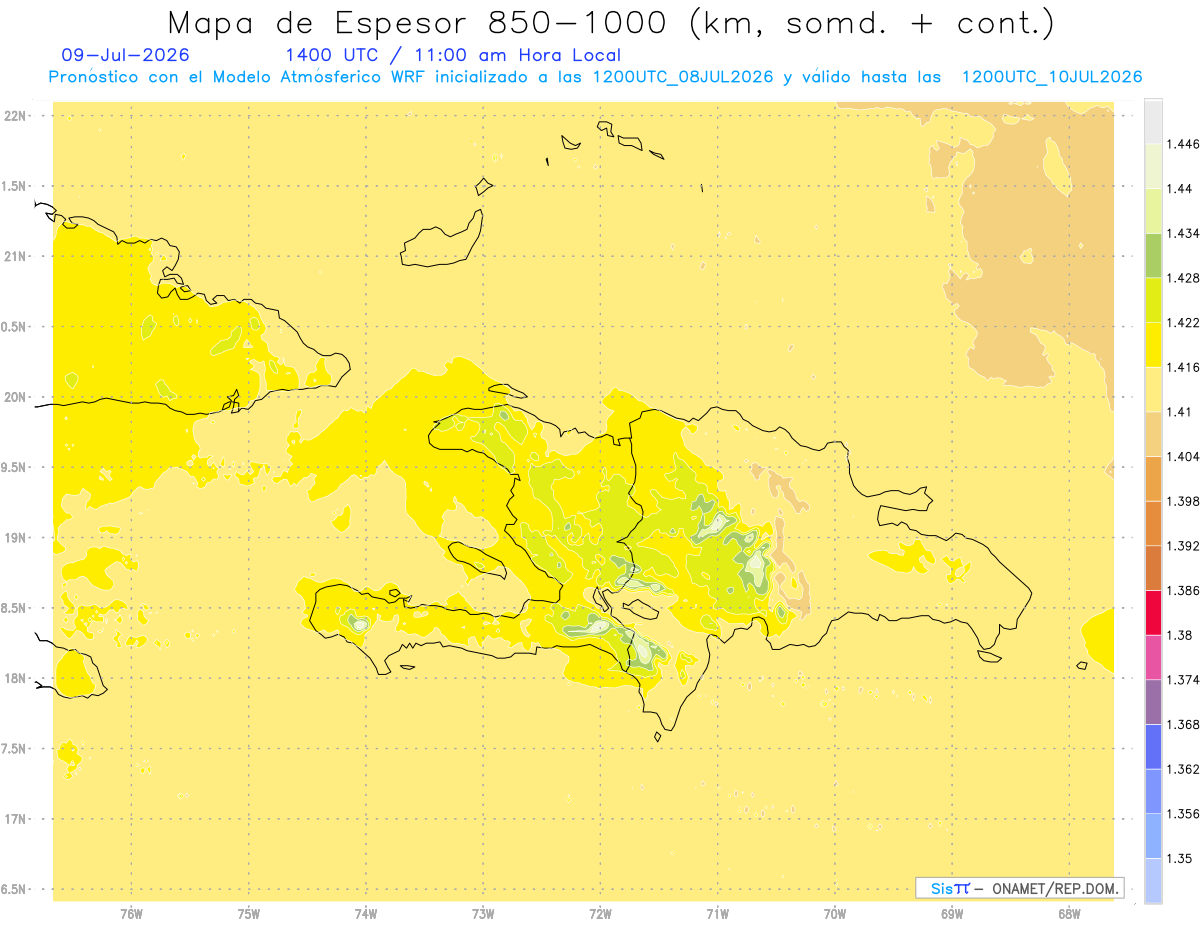Click the 1.38 legend value

[1178, 635]
